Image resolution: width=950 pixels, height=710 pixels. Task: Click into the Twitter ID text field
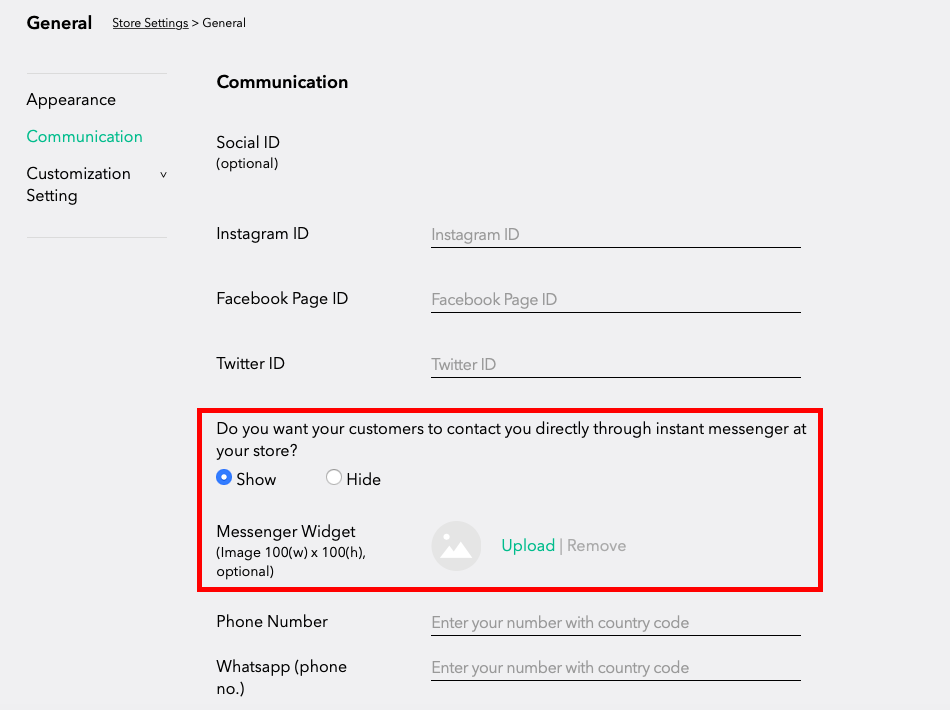tap(616, 365)
